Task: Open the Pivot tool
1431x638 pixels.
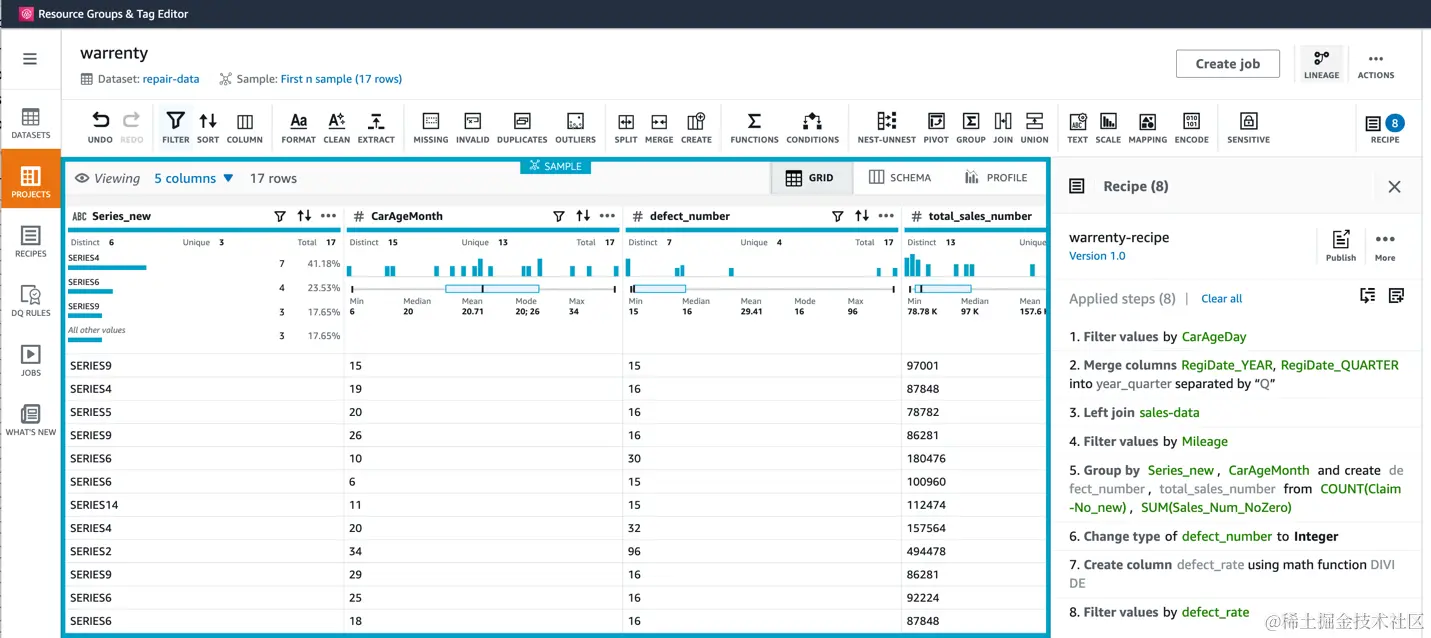Action: (936, 127)
